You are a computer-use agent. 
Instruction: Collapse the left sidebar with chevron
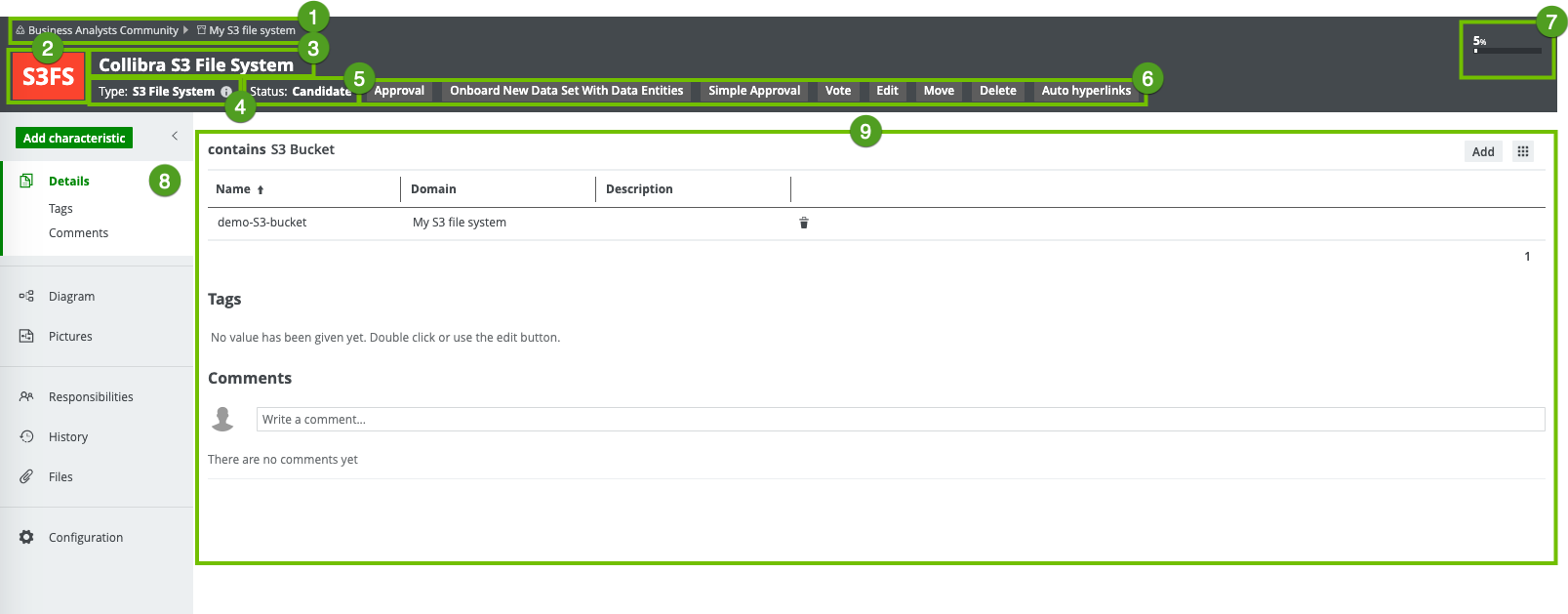point(175,137)
